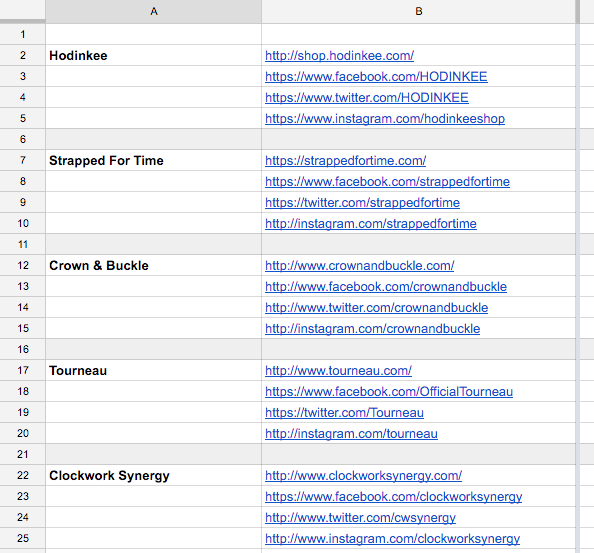
Task: Open the twitter.com/strappedfortime link
Action: click(362, 203)
